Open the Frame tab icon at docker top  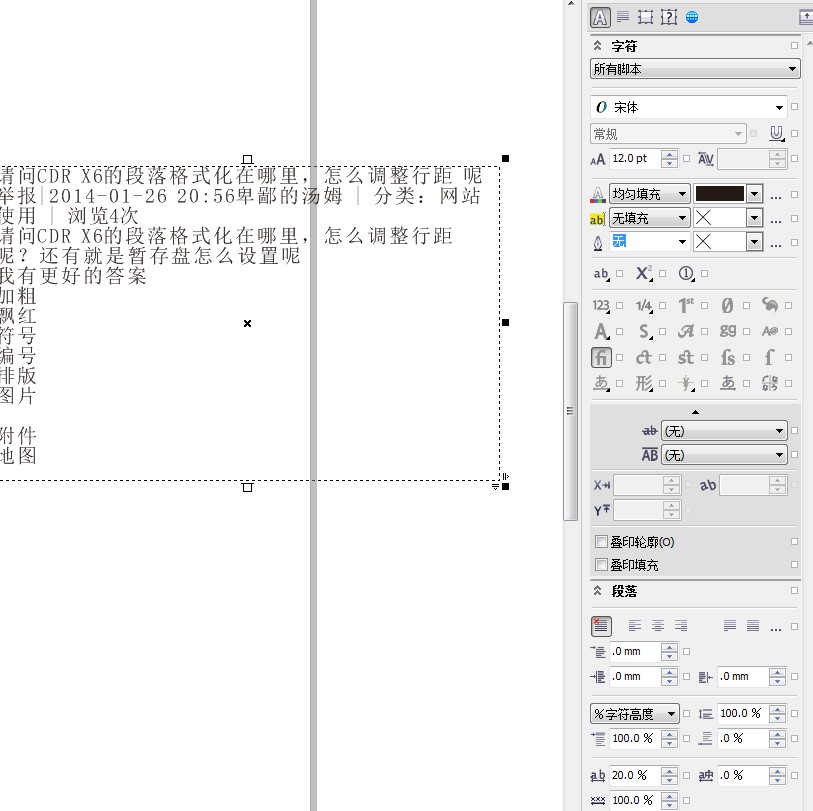pos(646,17)
